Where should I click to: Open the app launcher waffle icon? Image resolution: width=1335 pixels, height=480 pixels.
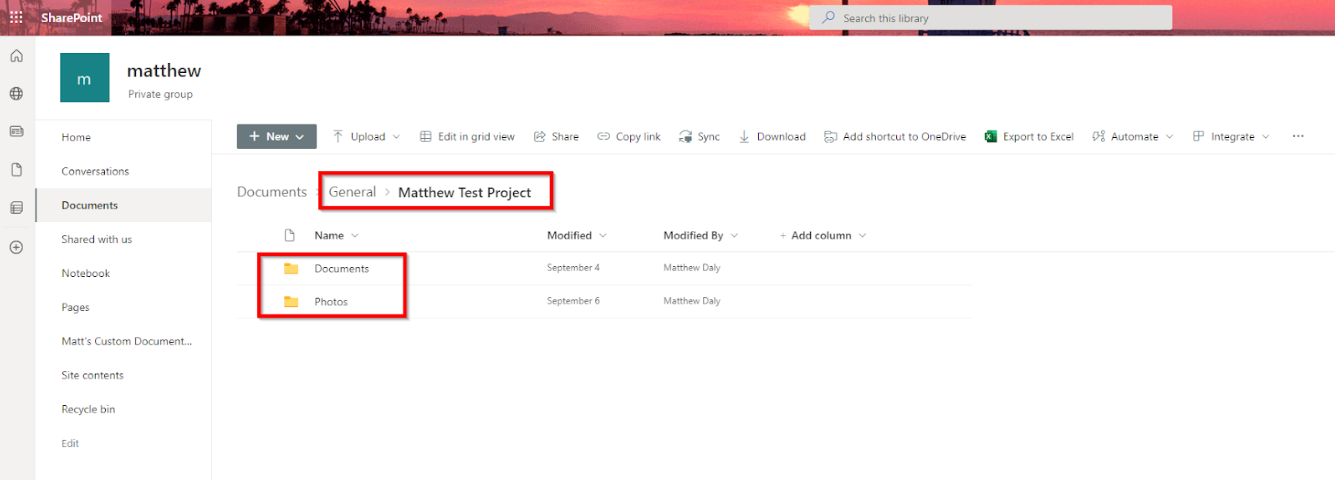tap(16, 17)
